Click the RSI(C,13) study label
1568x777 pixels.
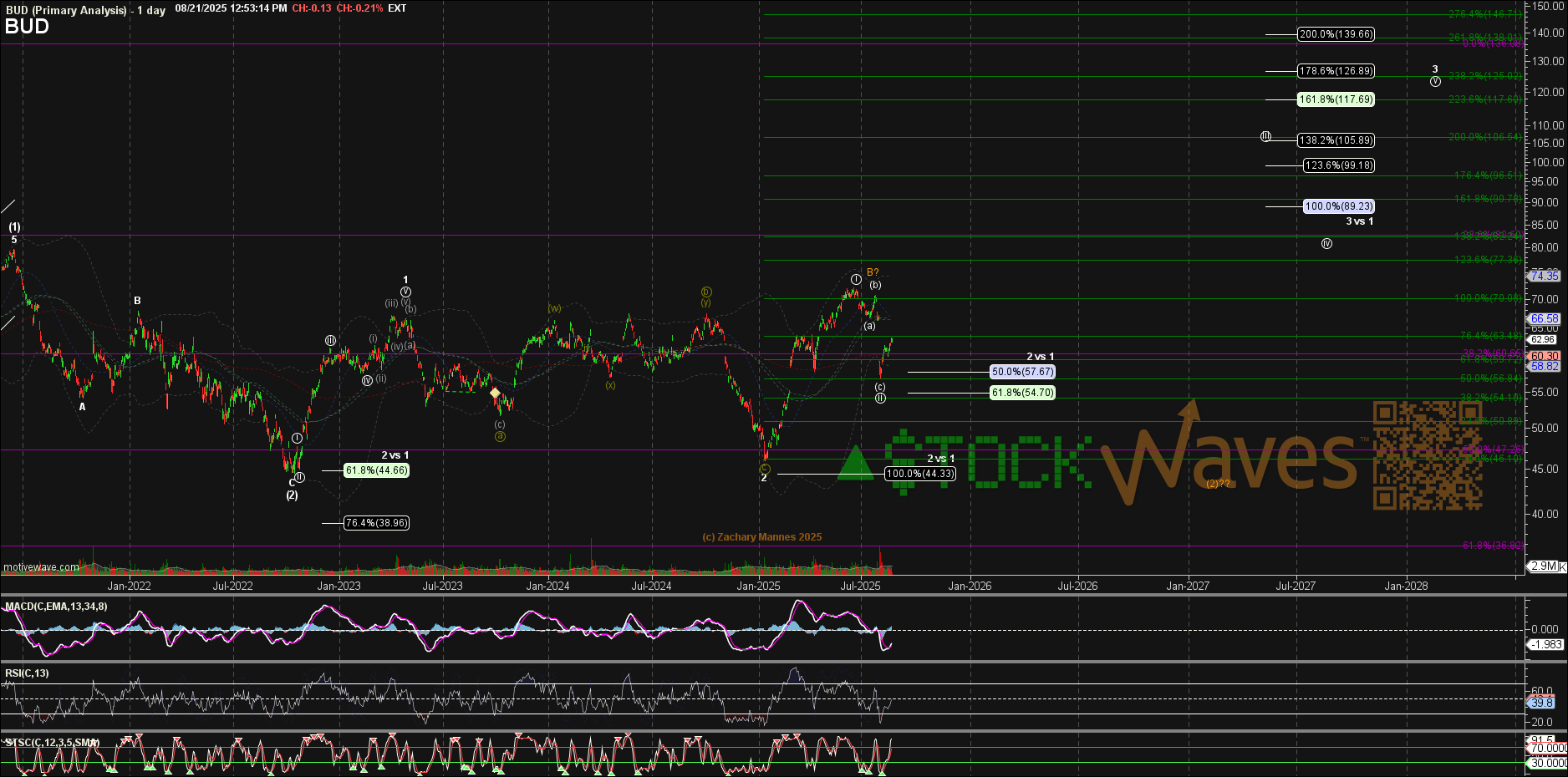[x=27, y=673]
